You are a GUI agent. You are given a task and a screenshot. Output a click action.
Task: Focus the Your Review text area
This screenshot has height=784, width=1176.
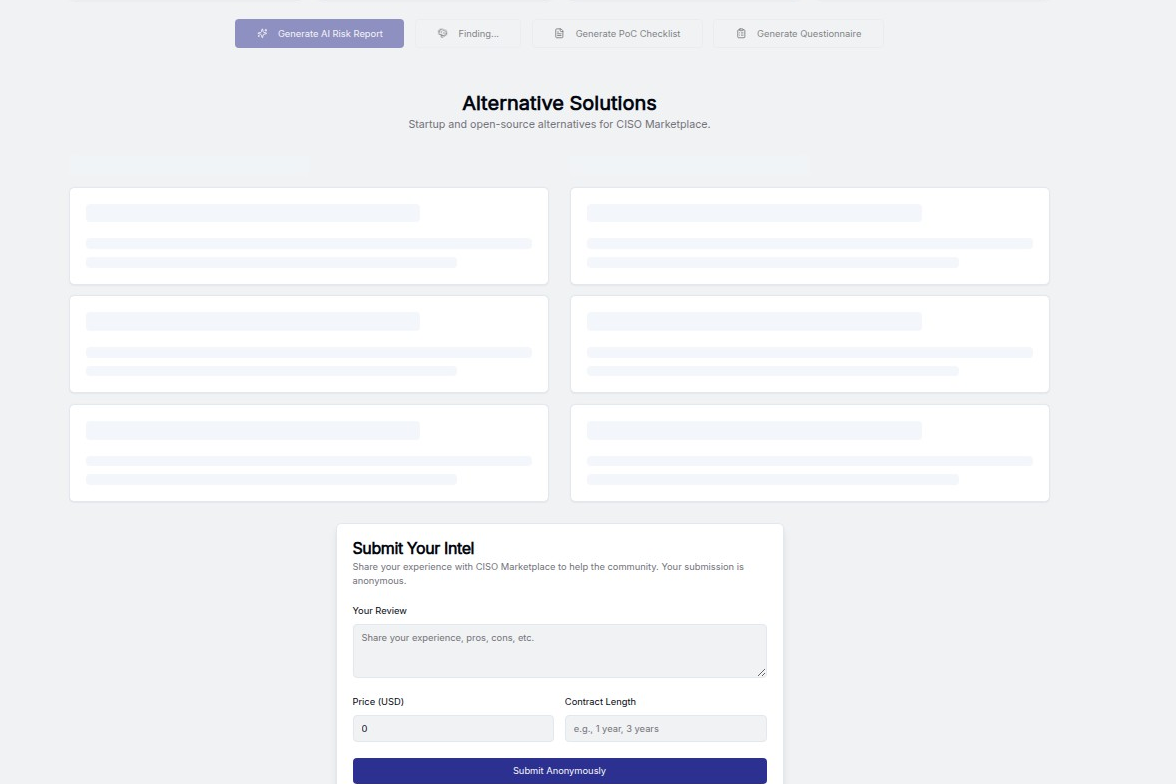coord(559,650)
